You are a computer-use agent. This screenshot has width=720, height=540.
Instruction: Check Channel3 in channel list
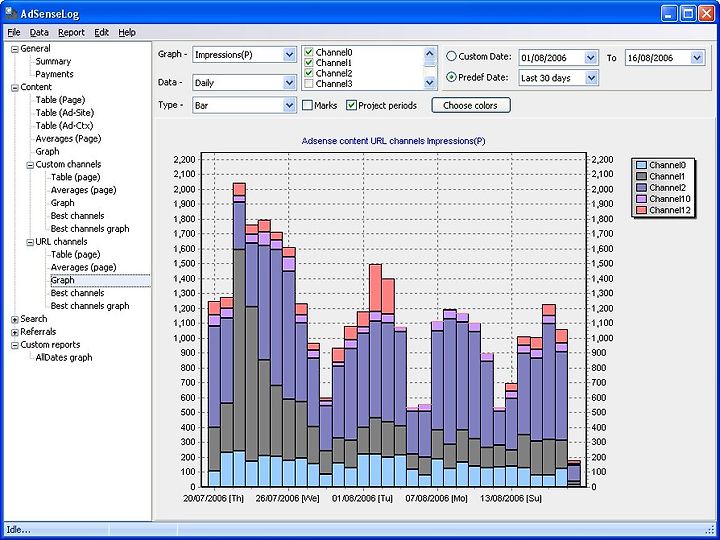click(x=309, y=84)
